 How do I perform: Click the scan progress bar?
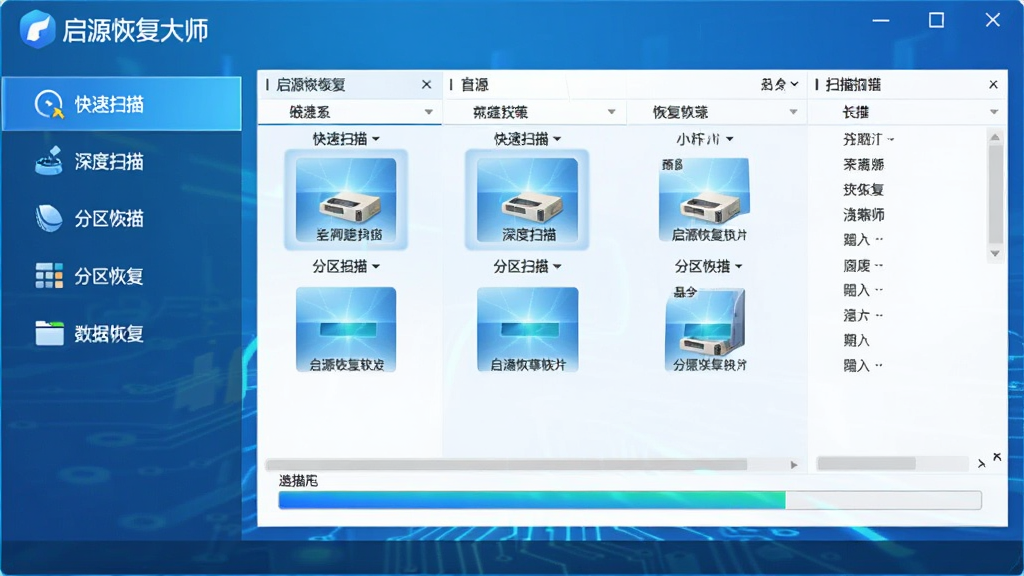[x=630, y=500]
